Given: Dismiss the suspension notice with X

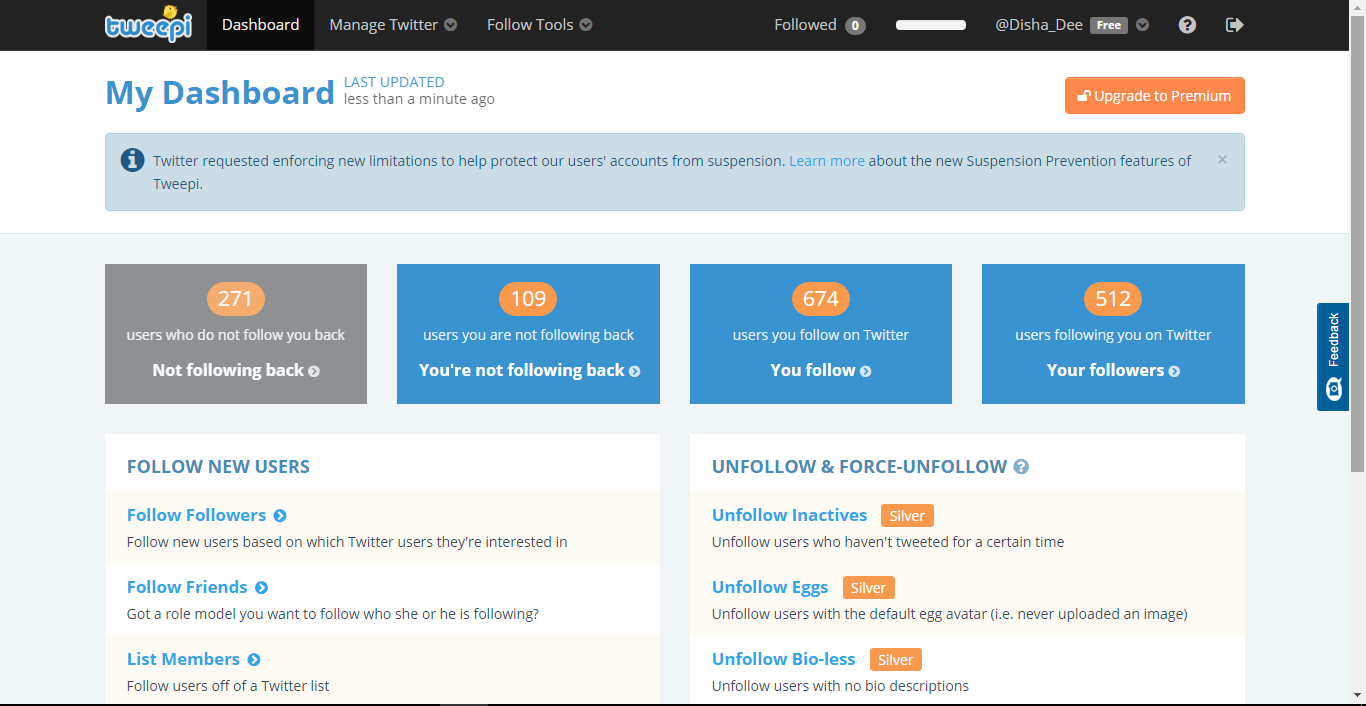Looking at the screenshot, I should [1222, 159].
